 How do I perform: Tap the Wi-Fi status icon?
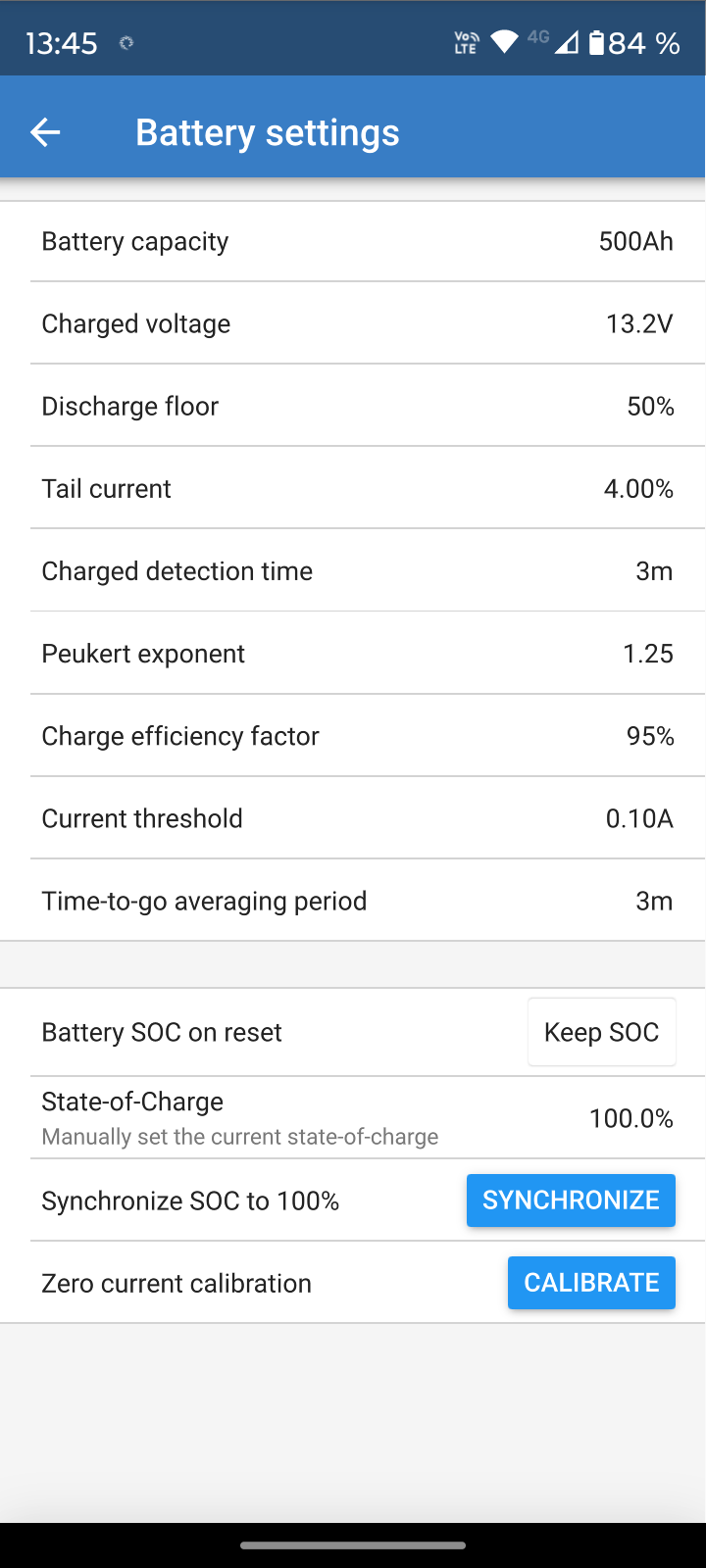tap(504, 42)
